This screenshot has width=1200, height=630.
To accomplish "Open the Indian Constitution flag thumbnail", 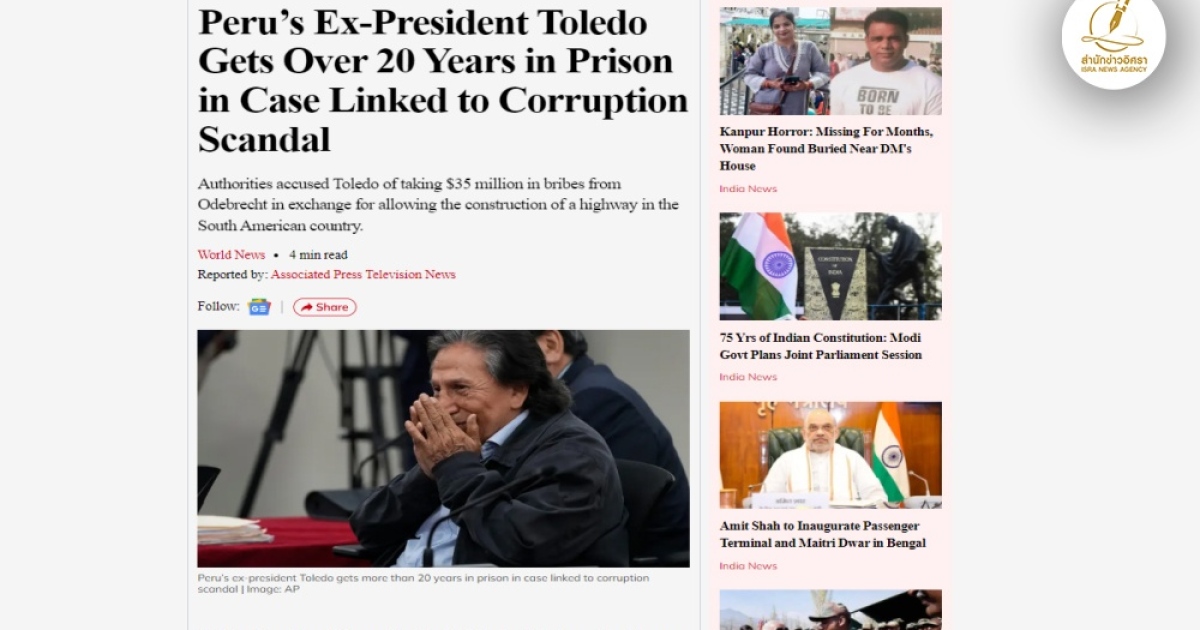I will point(830,266).
